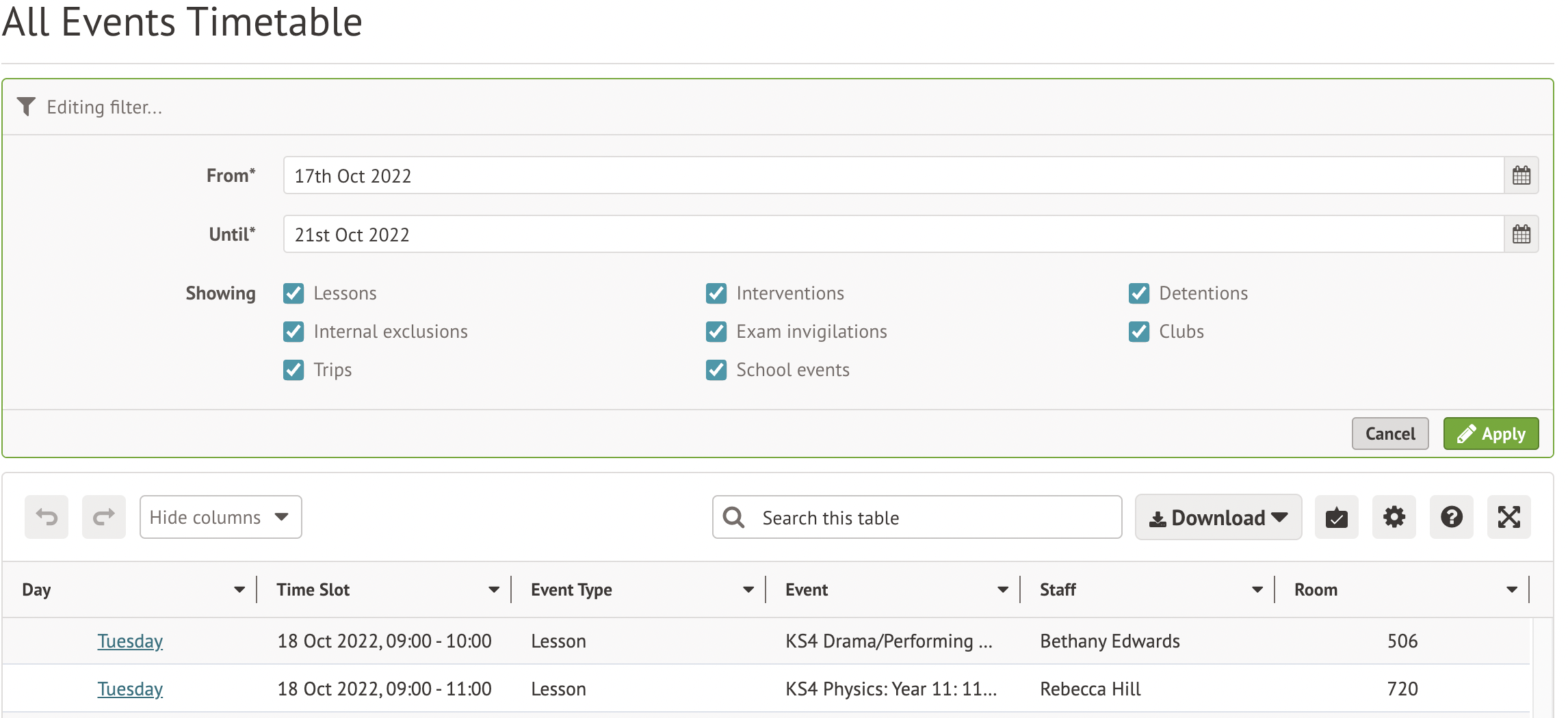Open the Staff column dropdown arrow
The height and width of the screenshot is (718, 1568).
[1257, 589]
